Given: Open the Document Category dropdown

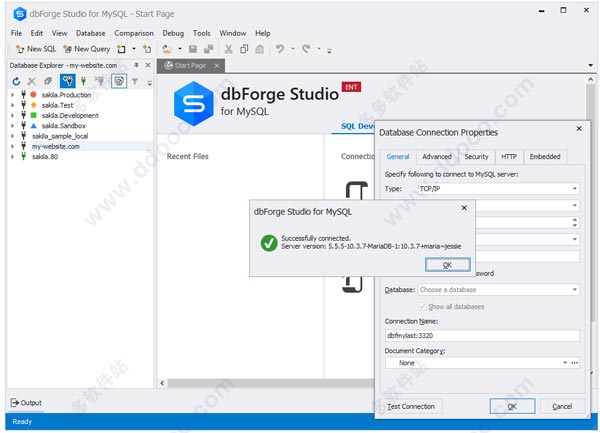Looking at the screenshot, I should click(565, 363).
